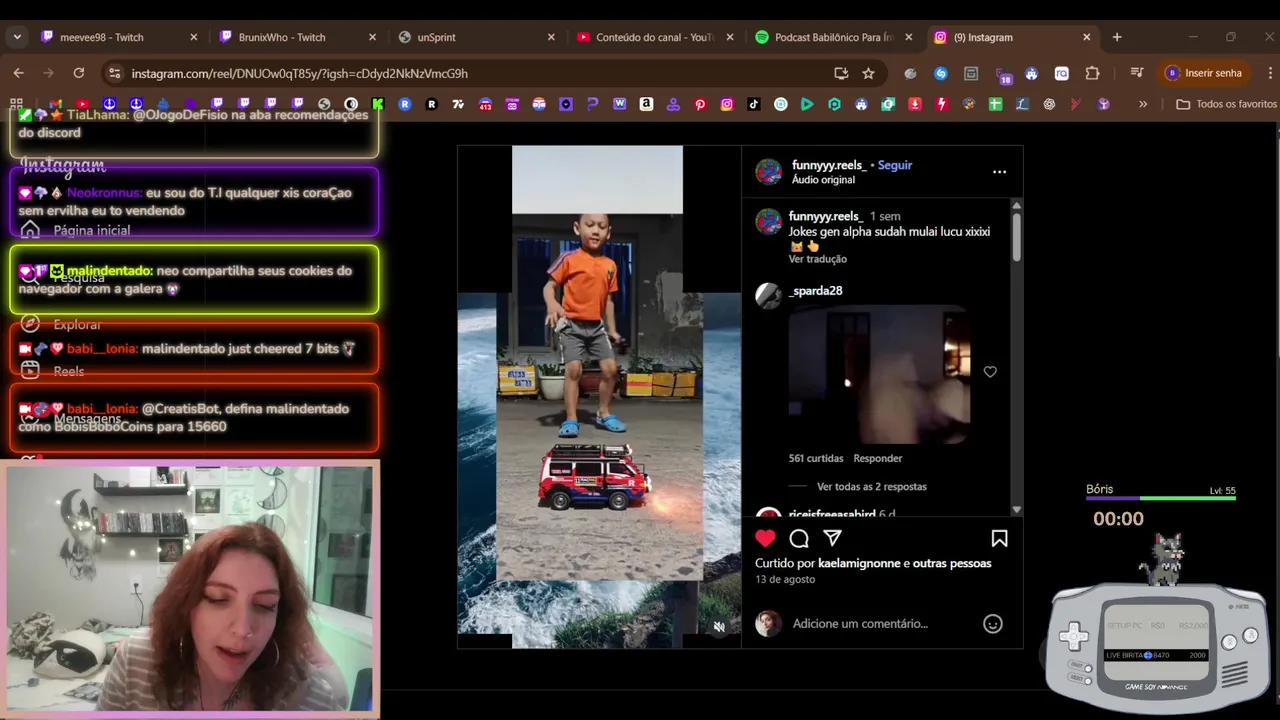
Task: Open _sparda28 username link
Action: (x=816, y=291)
